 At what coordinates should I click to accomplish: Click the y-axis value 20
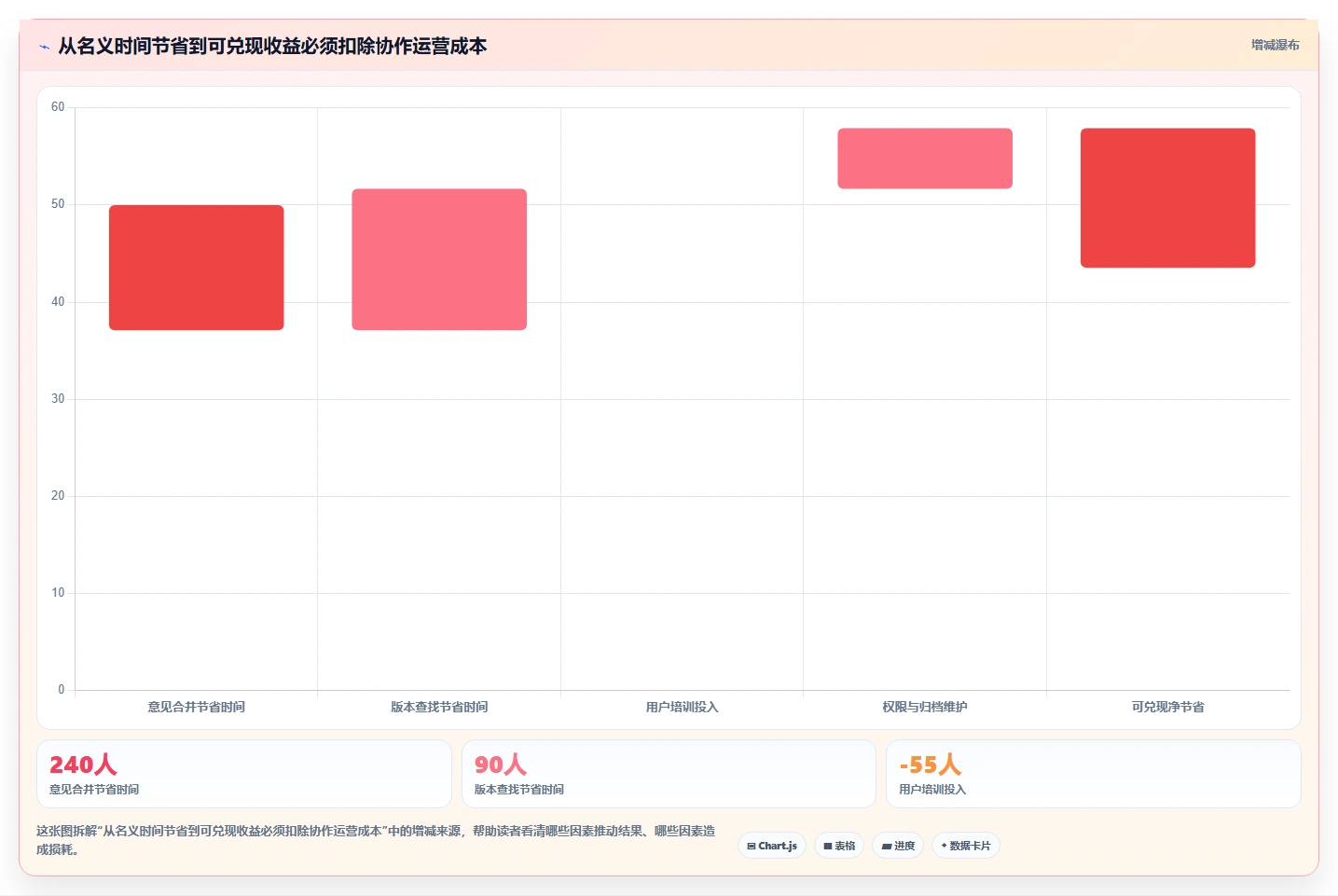coord(58,496)
